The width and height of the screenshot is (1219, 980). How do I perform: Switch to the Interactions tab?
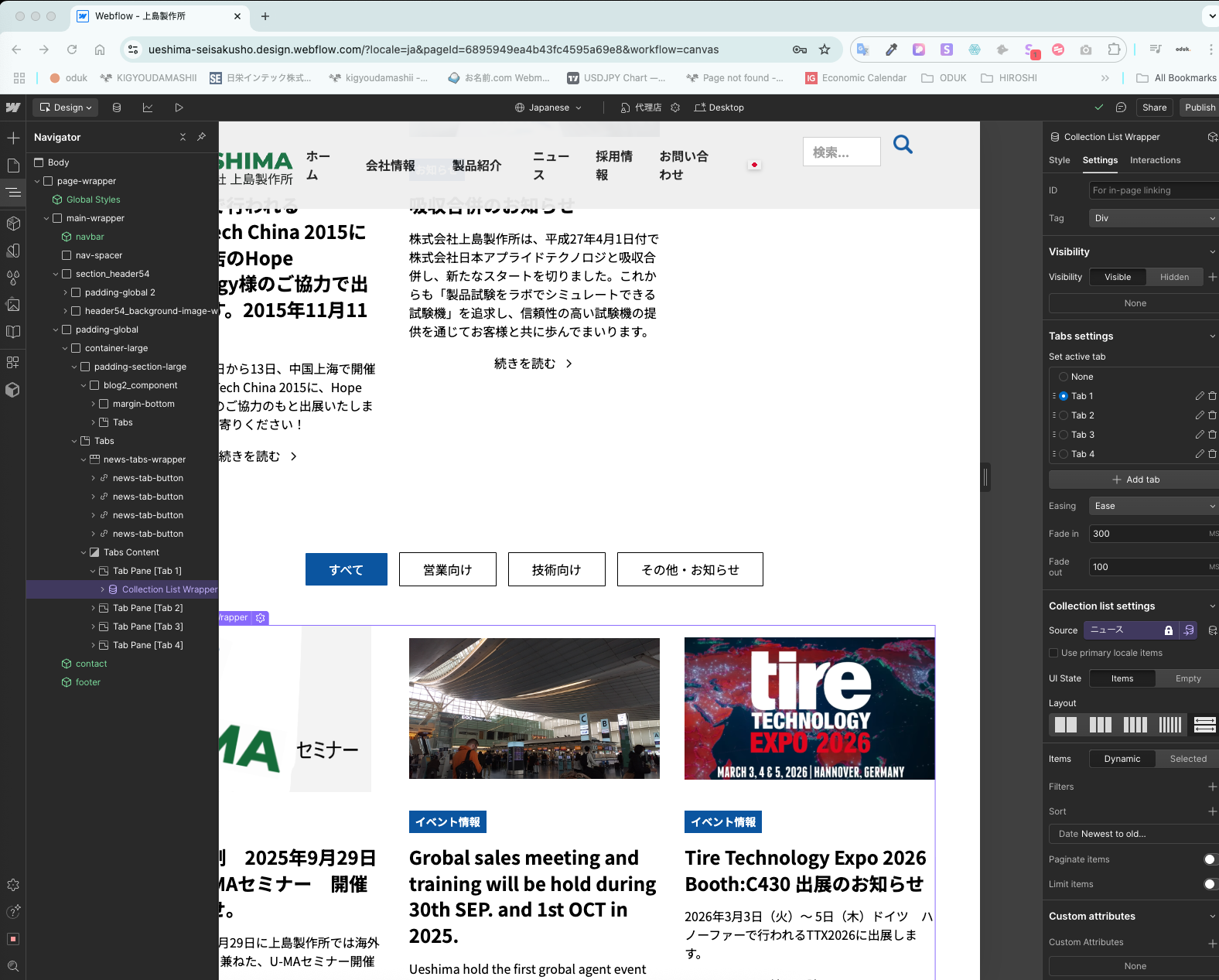(x=1155, y=160)
